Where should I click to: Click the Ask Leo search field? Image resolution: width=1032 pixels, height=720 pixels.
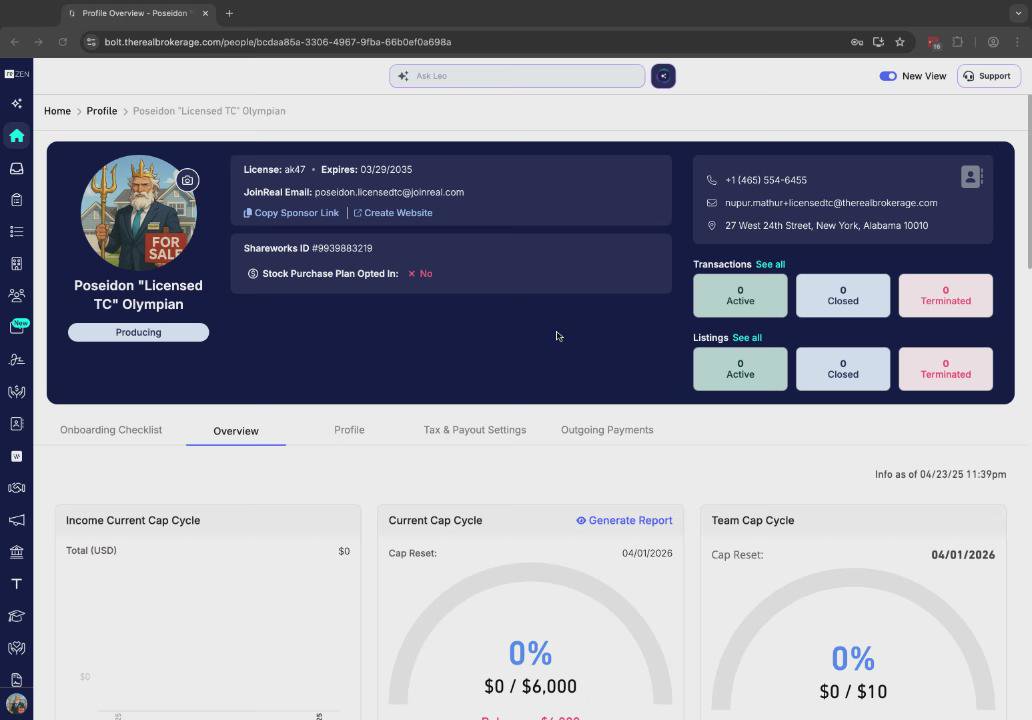pyautogui.click(x=517, y=76)
